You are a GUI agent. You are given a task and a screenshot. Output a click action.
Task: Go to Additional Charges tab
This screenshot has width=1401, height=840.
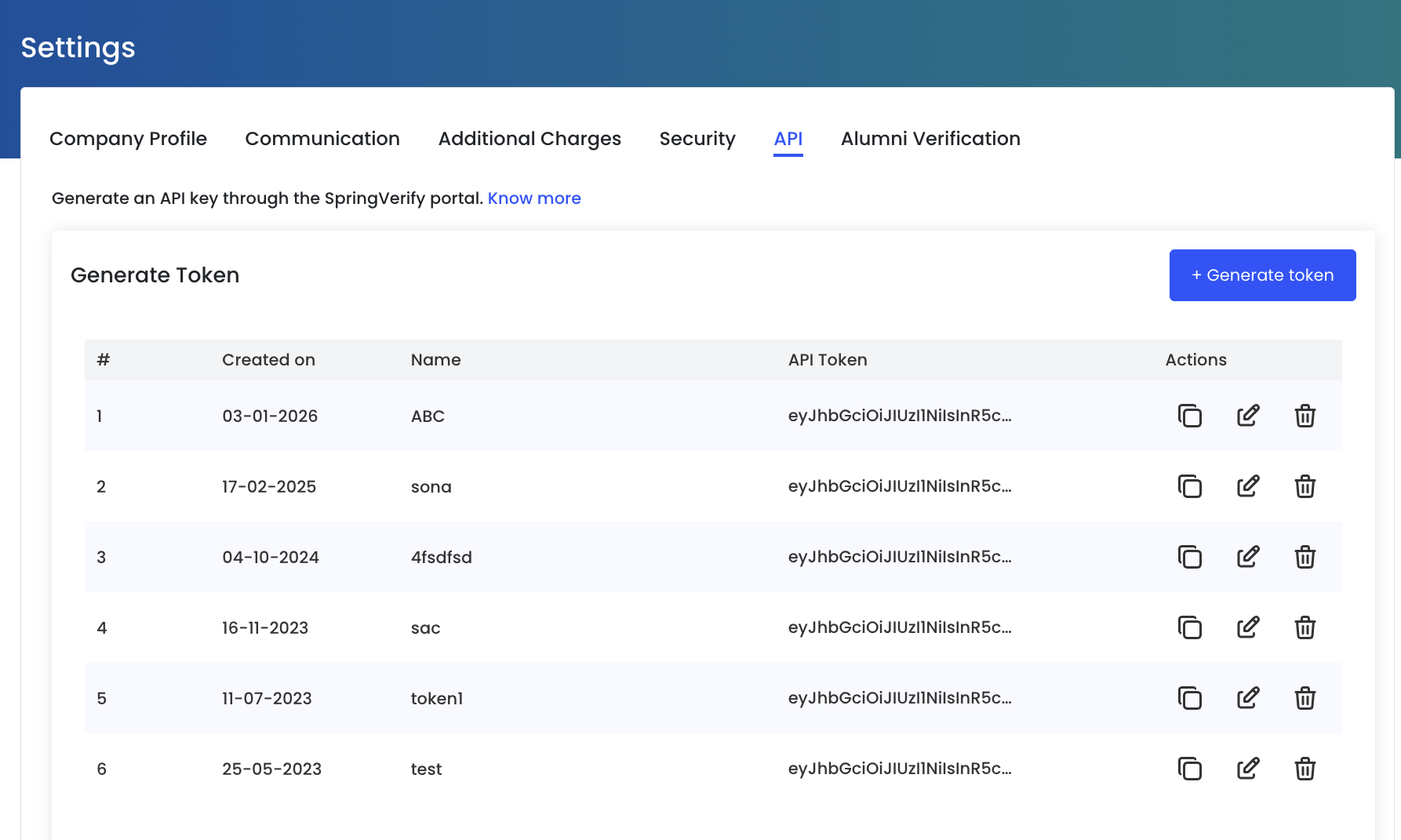click(529, 139)
